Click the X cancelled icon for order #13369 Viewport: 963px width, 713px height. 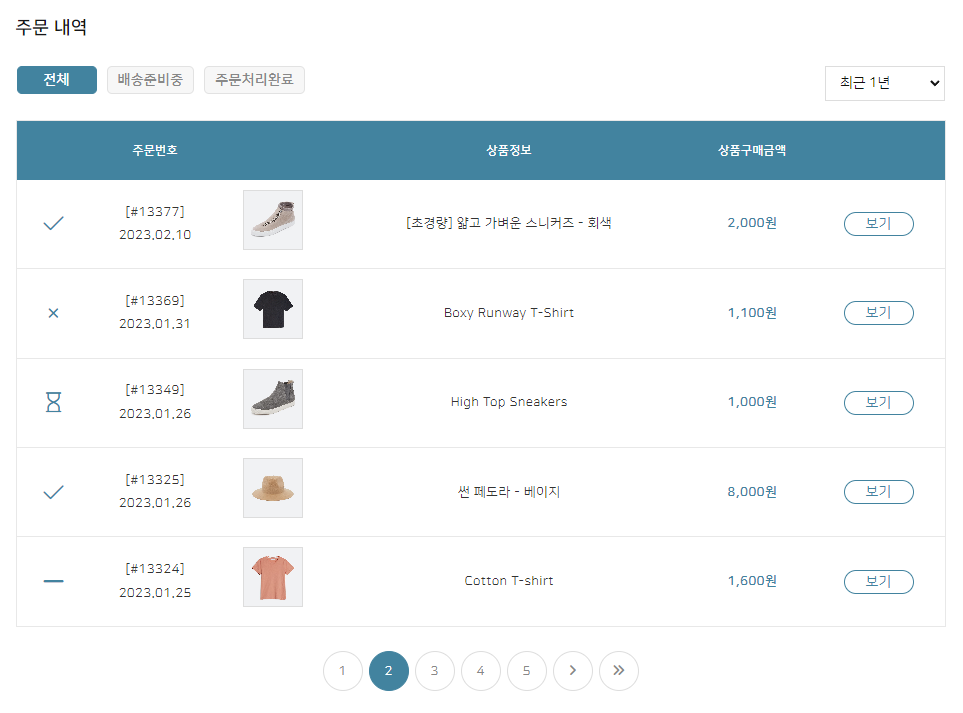(54, 313)
